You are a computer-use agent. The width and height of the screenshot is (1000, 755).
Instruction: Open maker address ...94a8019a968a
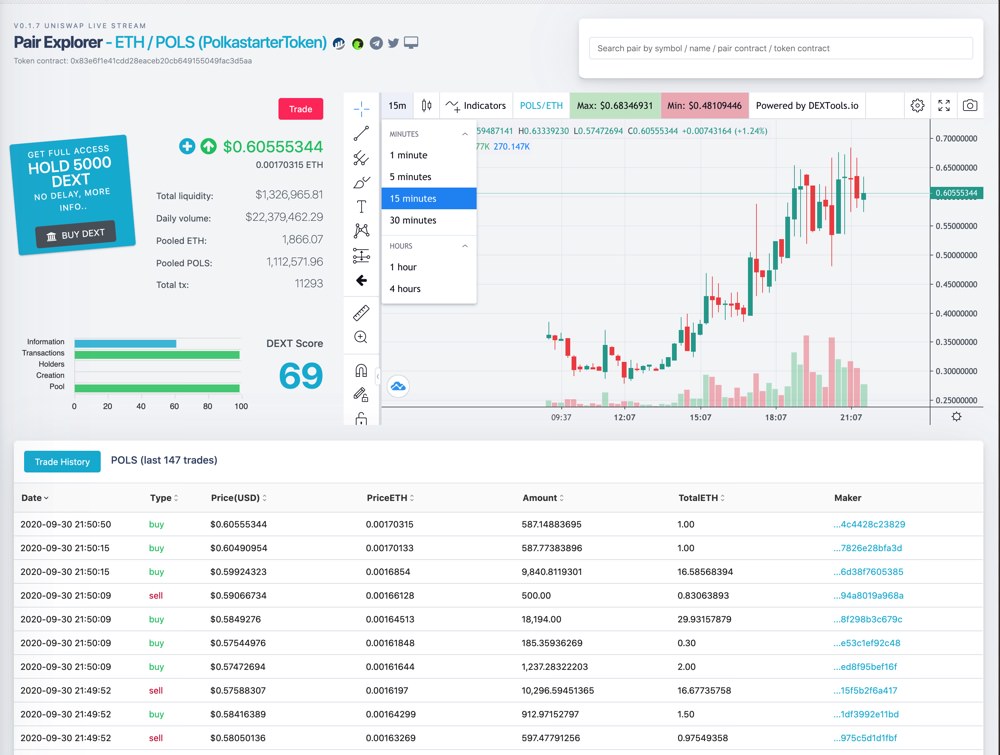pyautogui.click(x=868, y=596)
